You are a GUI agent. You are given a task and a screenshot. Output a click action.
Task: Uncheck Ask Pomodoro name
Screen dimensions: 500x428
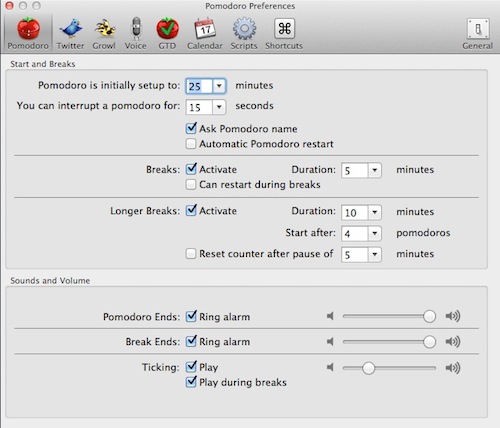click(191, 128)
